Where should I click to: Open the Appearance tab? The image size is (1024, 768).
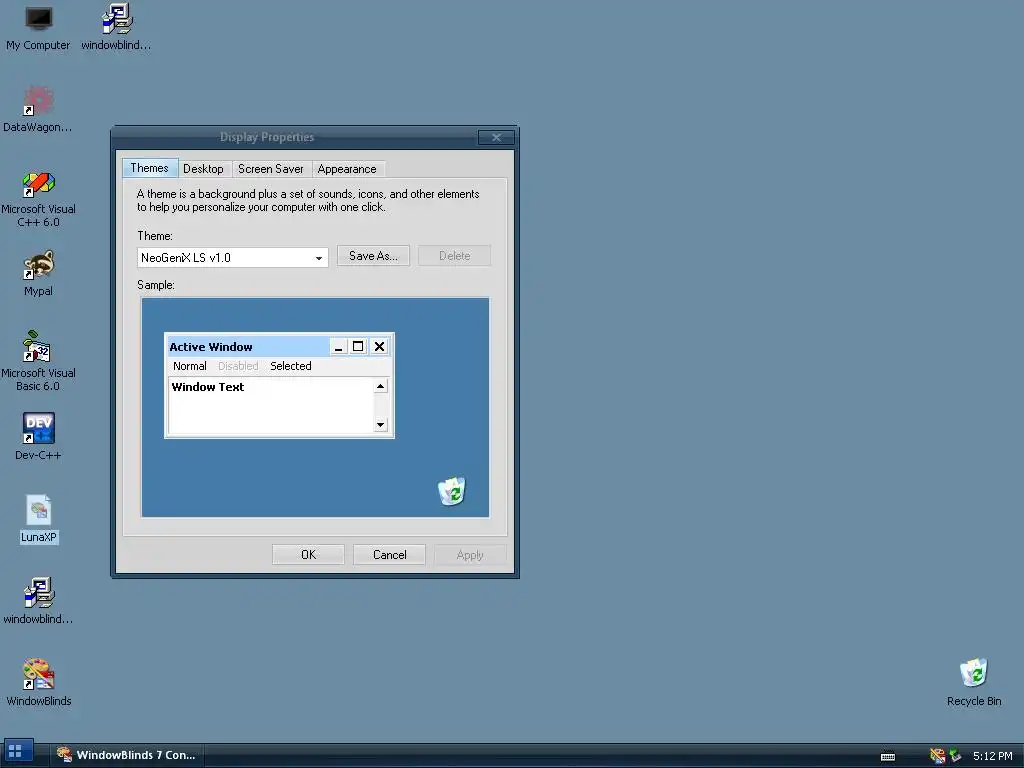[347, 169]
